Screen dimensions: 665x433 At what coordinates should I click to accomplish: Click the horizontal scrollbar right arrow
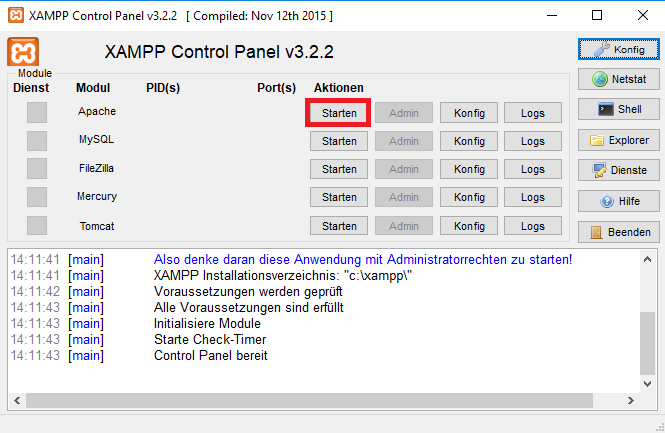[x=631, y=400]
